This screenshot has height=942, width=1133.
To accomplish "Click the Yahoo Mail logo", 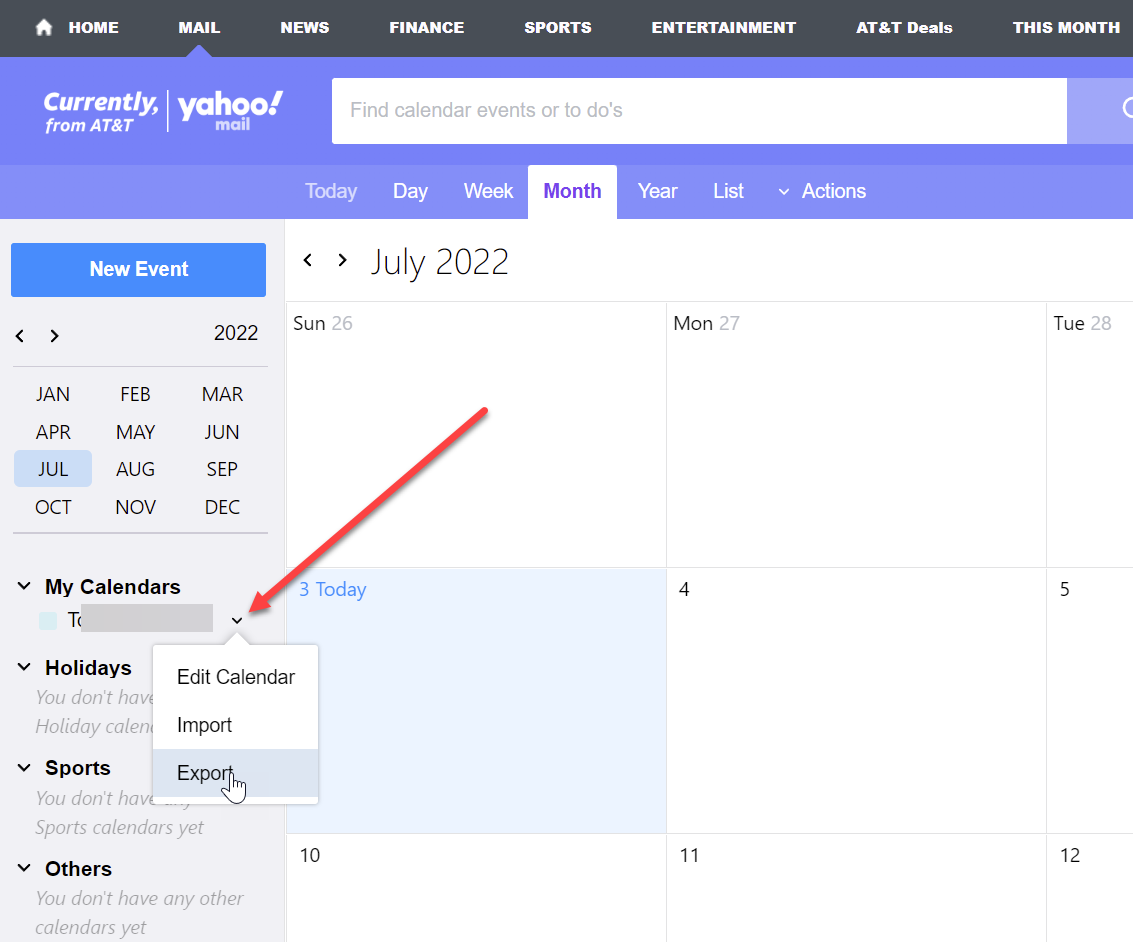I will (x=231, y=110).
